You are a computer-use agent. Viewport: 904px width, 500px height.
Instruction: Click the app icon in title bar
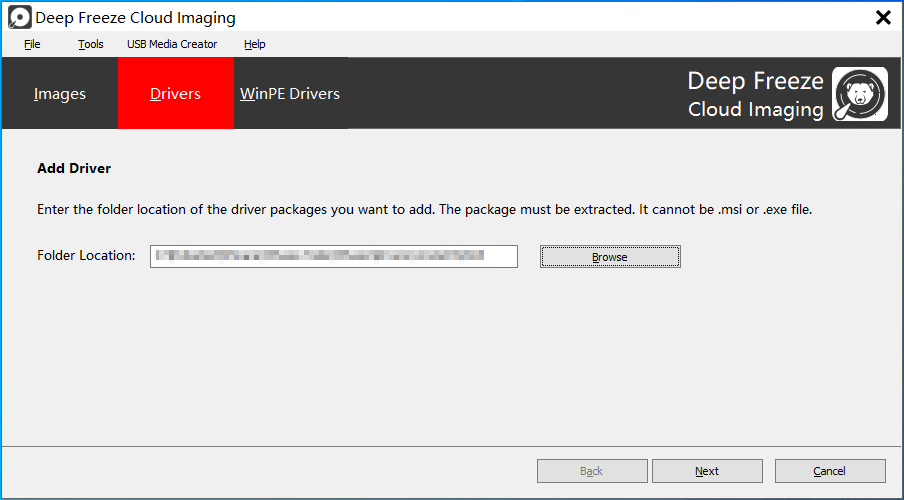coord(19,17)
